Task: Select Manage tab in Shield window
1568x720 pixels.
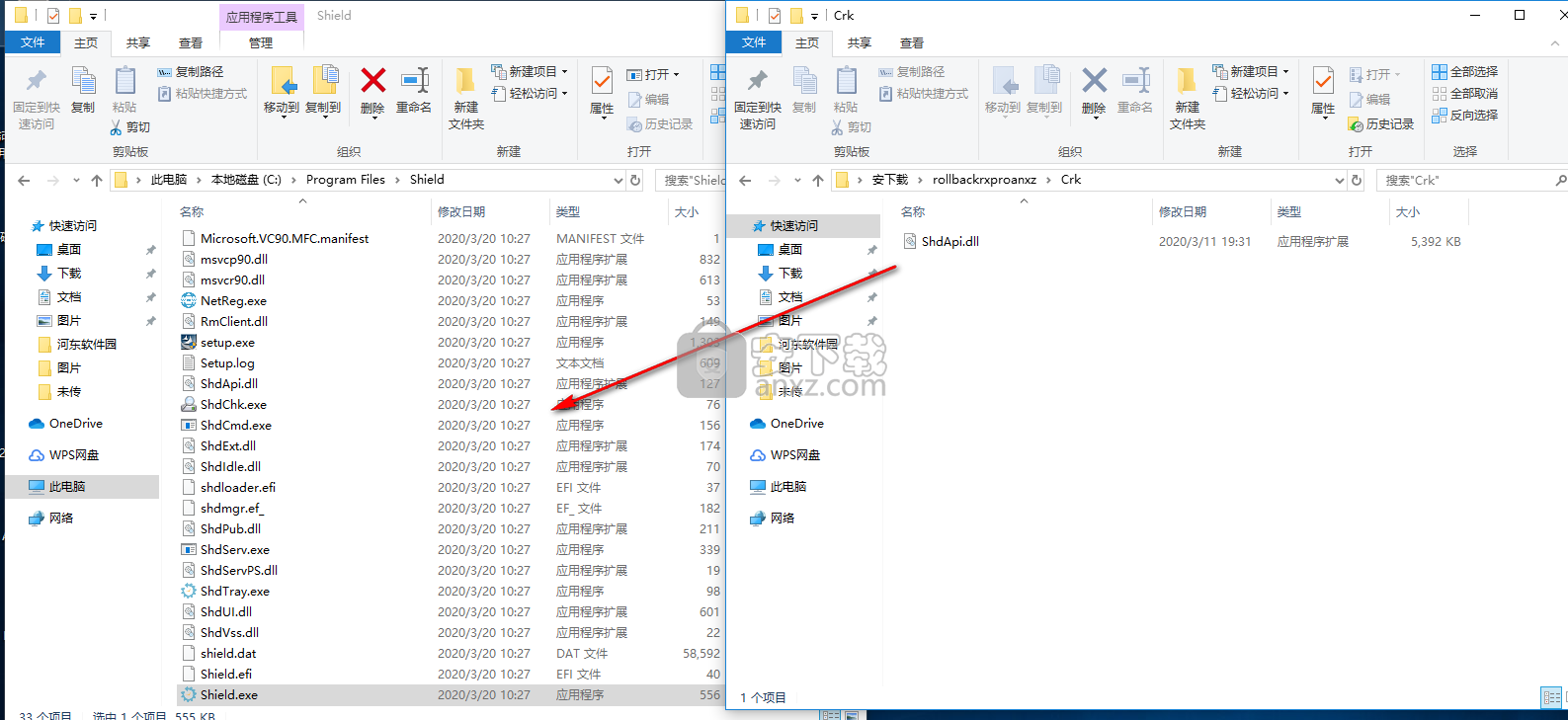Action: pos(261,43)
